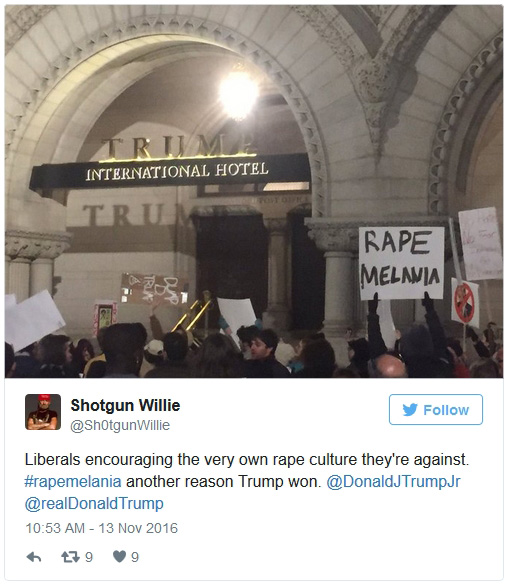
Task: Open the 10:53 AM timestamp link
Action: pos(55,528)
